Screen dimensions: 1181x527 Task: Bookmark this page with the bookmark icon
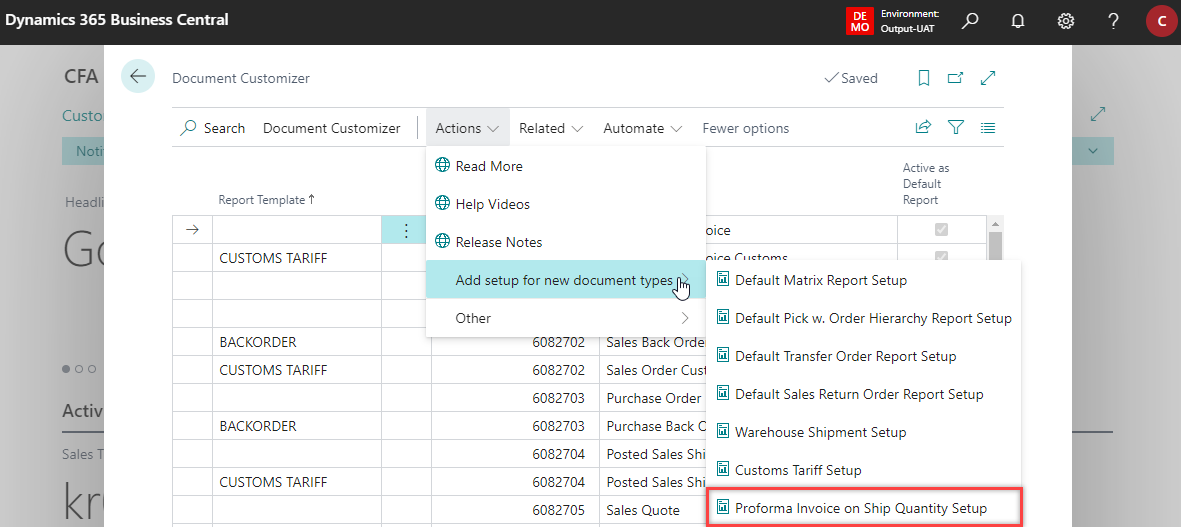(x=924, y=78)
